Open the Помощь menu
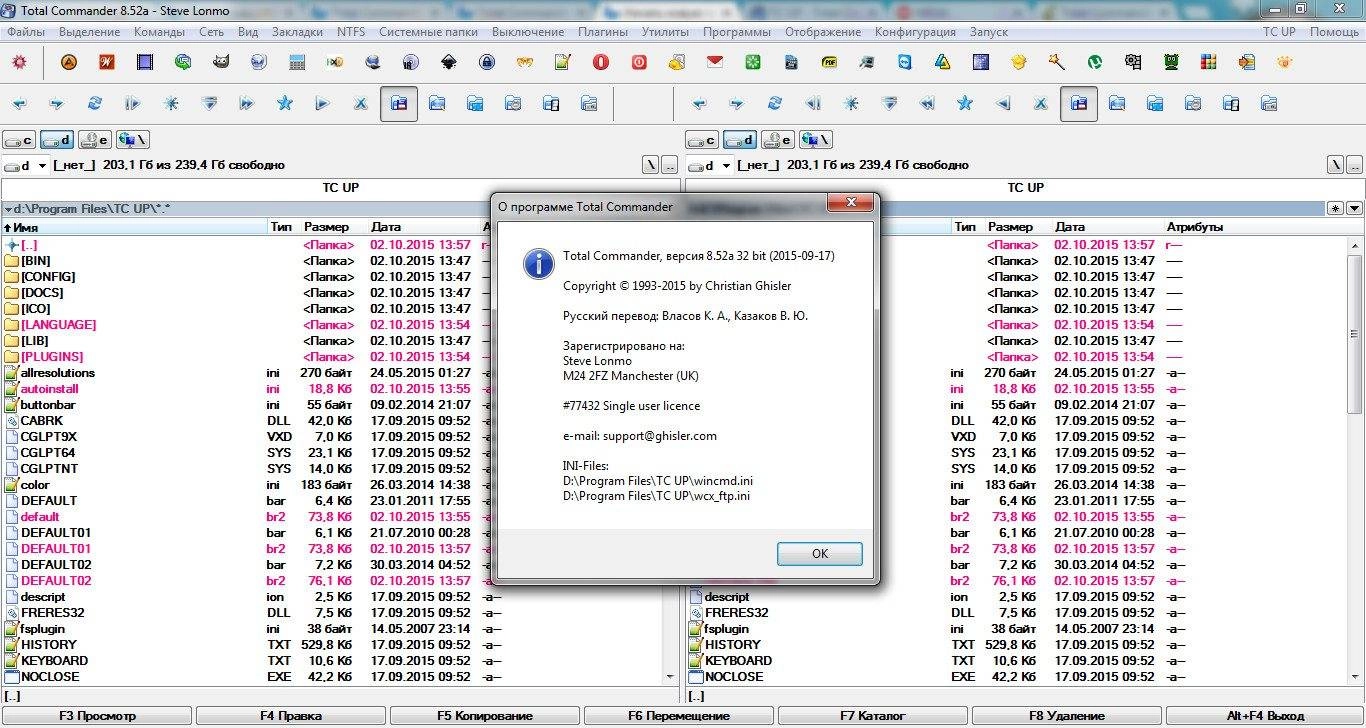 (x=1334, y=32)
